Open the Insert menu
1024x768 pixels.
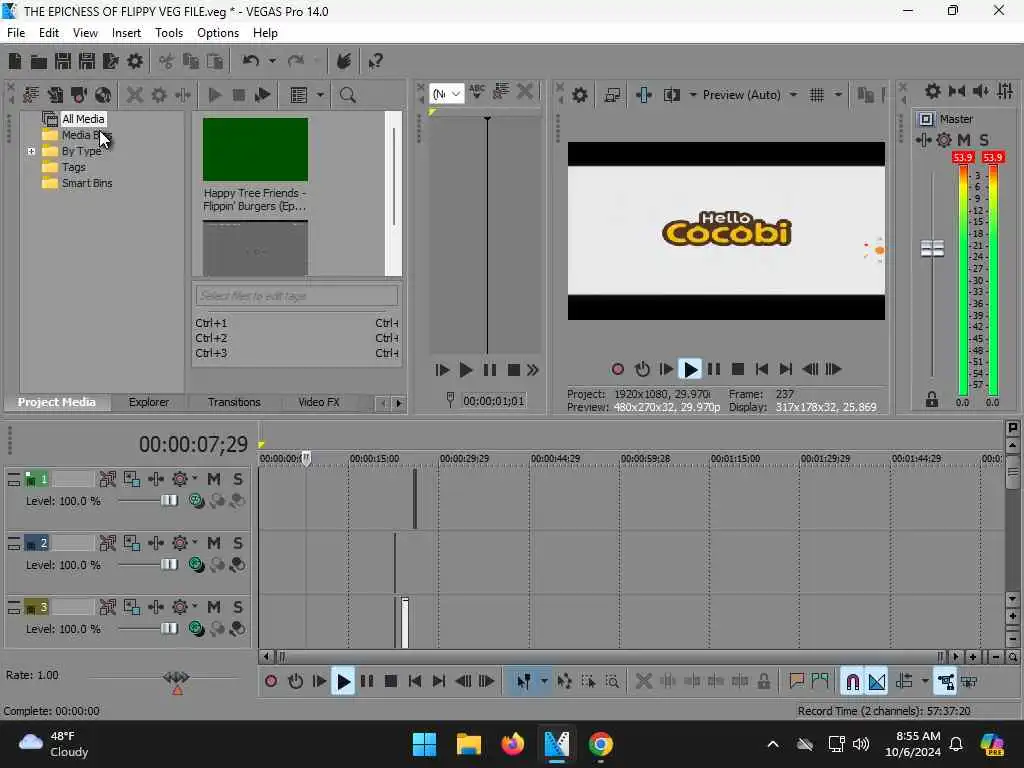click(126, 33)
